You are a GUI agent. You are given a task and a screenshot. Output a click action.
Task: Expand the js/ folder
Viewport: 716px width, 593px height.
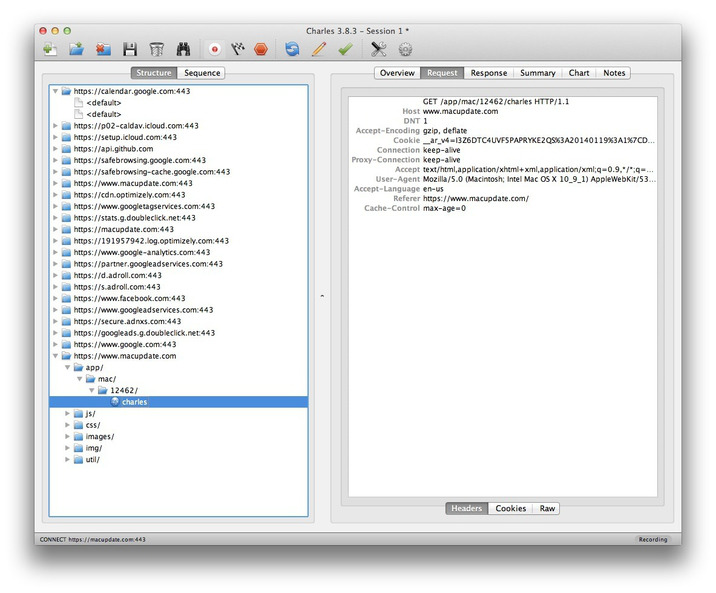click(67, 413)
